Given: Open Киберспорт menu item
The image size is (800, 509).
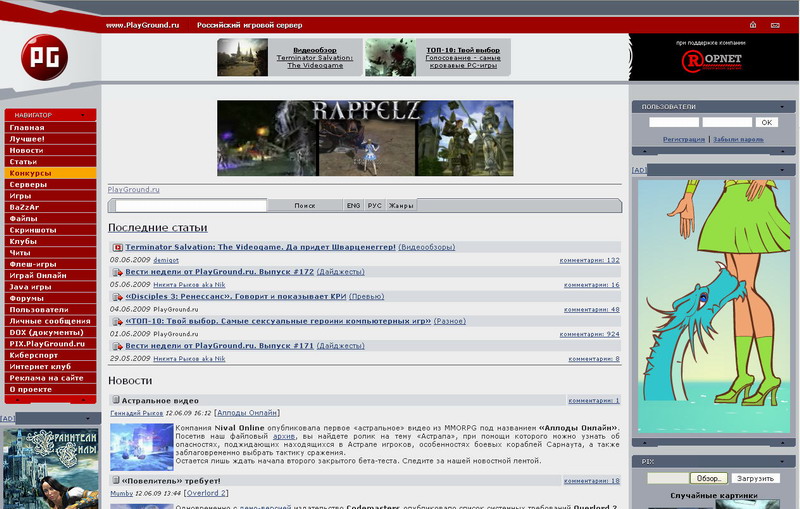Looking at the screenshot, I should click(51, 355).
